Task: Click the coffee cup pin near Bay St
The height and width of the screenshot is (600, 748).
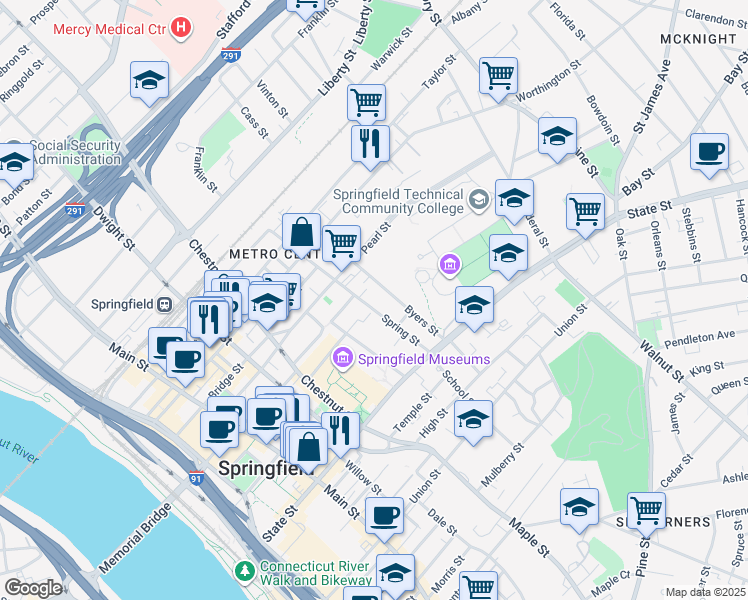Action: point(709,151)
